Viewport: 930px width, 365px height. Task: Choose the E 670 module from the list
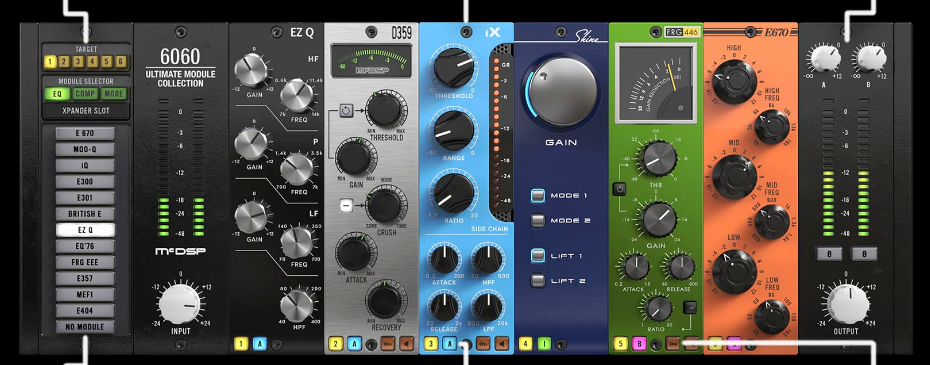click(85, 133)
